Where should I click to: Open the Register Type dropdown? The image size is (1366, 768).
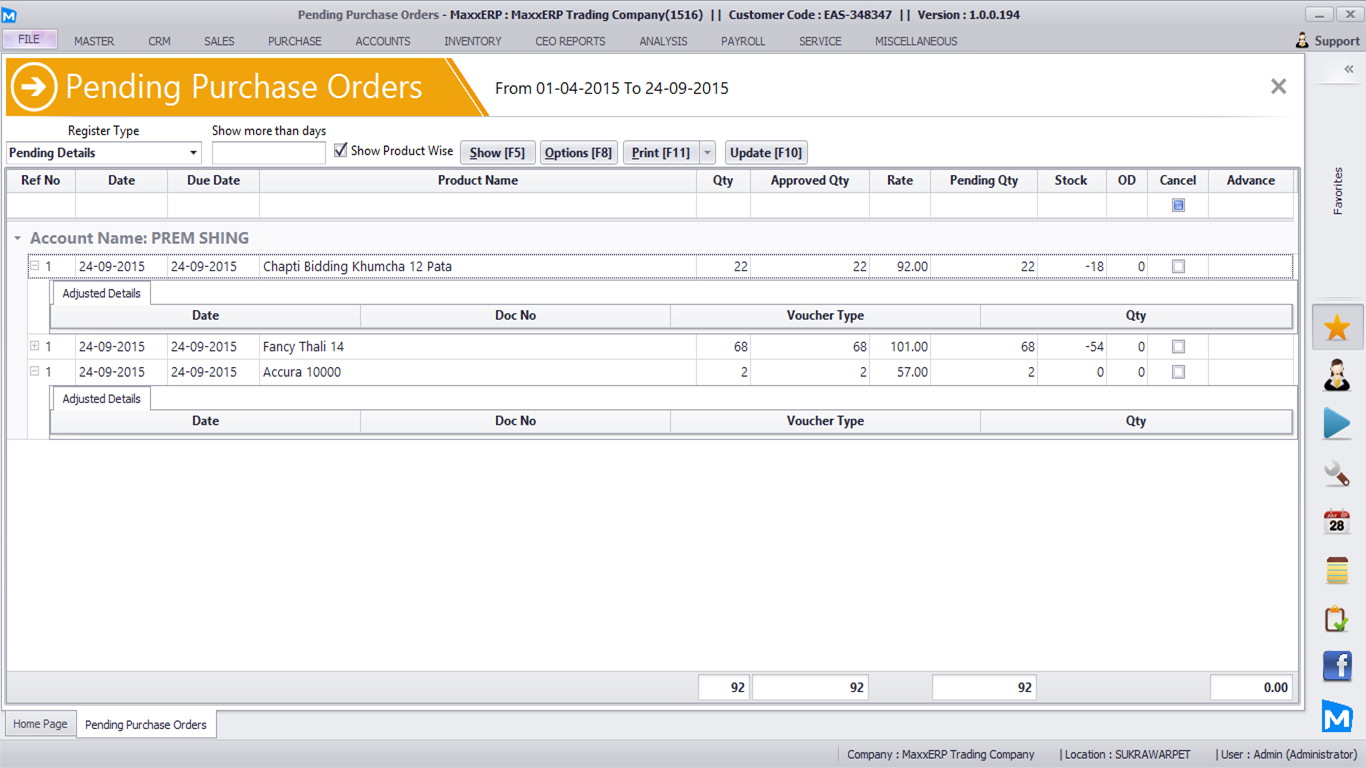tap(193, 153)
